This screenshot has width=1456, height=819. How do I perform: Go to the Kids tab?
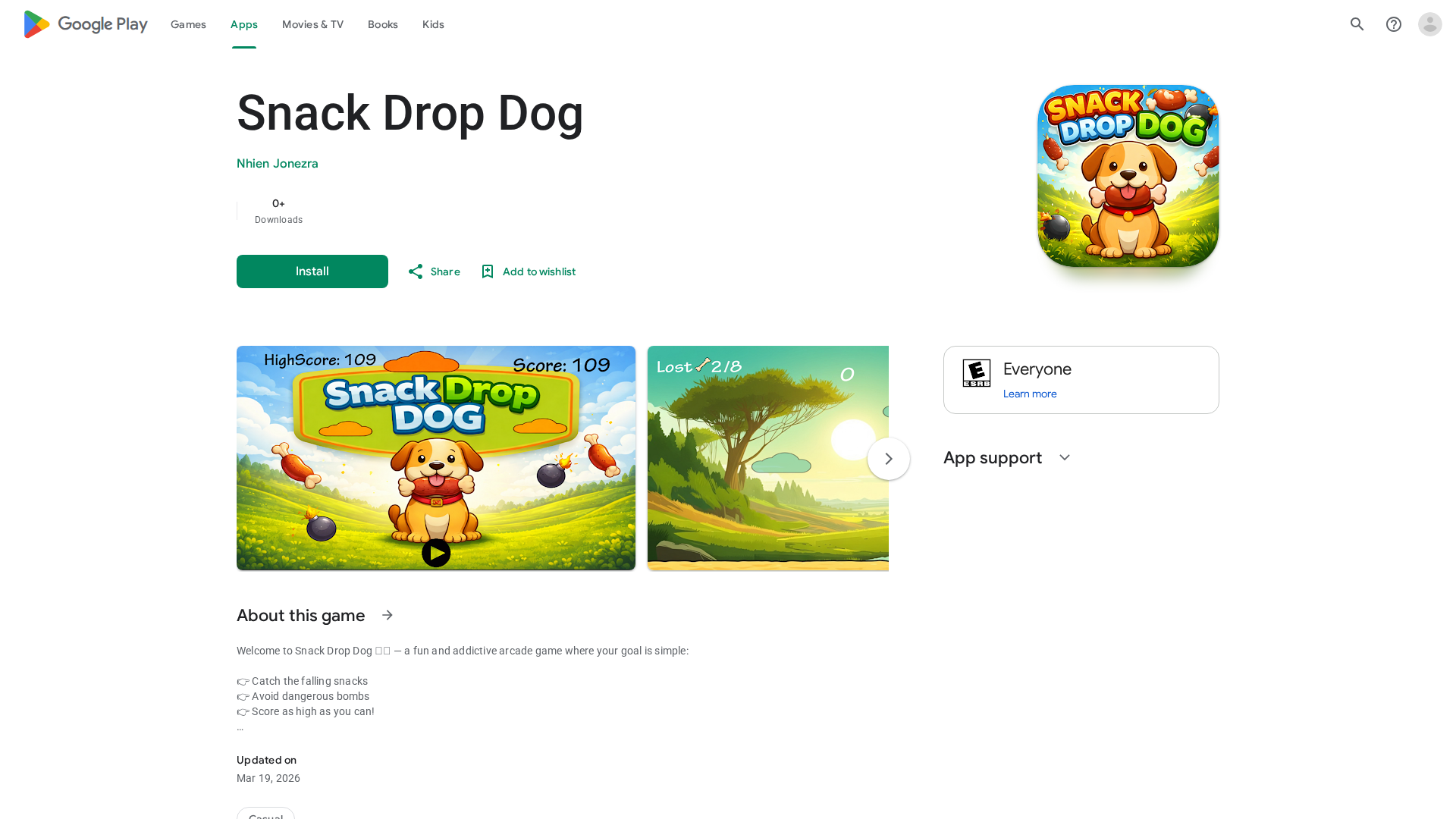pos(433,24)
